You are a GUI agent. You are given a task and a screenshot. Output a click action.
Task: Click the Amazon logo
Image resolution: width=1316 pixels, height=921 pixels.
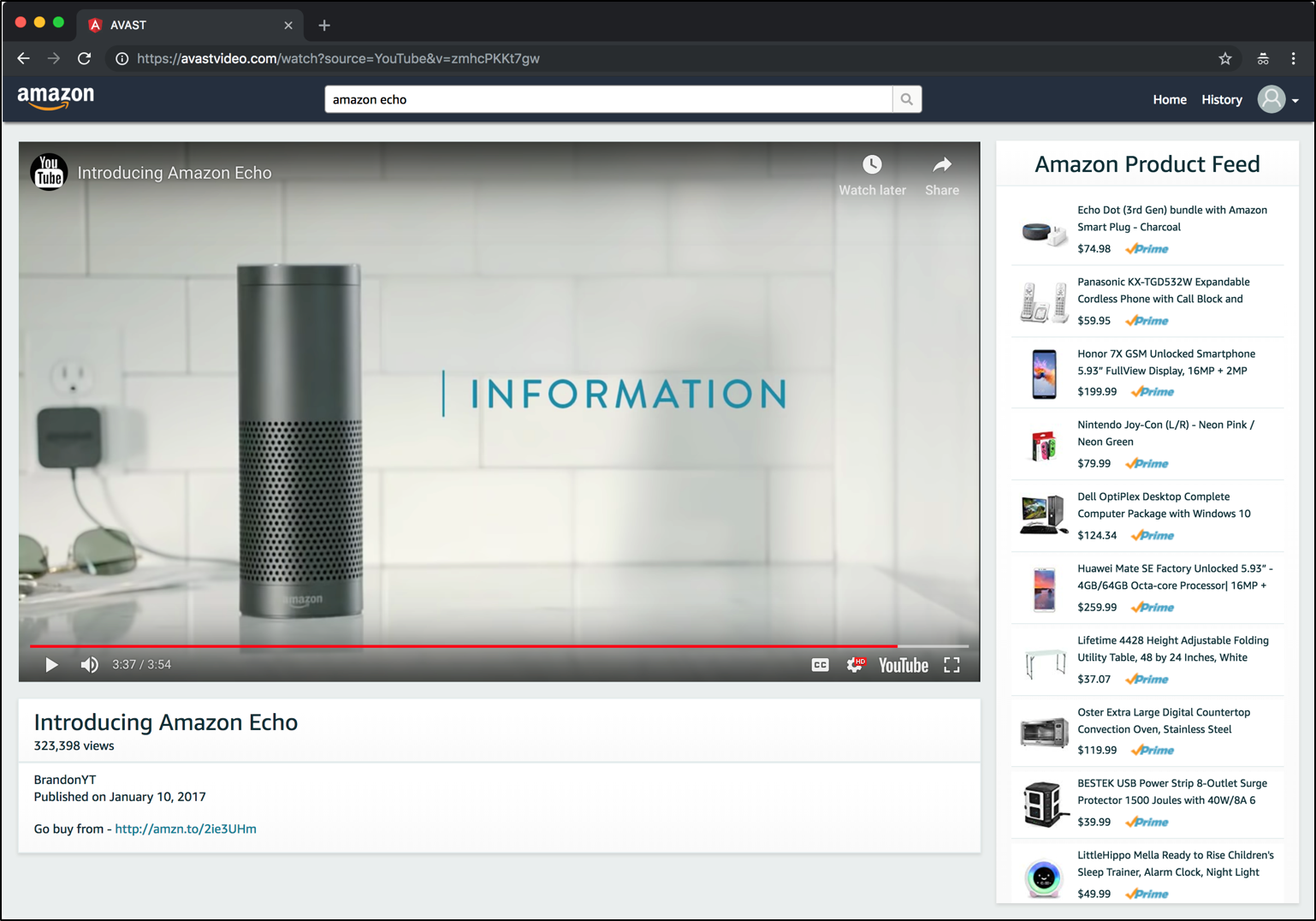tap(56, 98)
